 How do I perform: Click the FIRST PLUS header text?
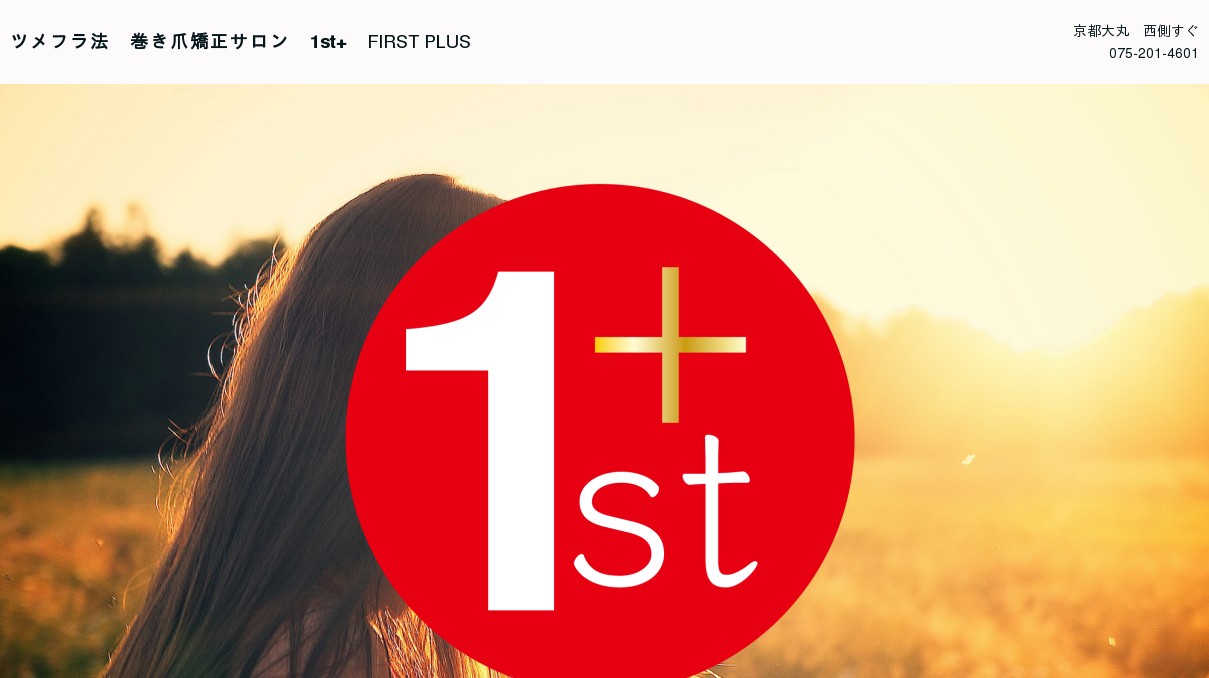(419, 42)
